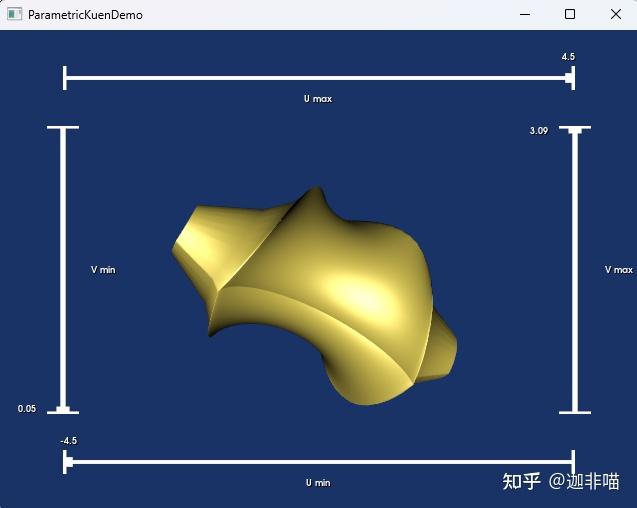This screenshot has width=637, height=508.
Task: Click the "V max" label
Action: (619, 270)
